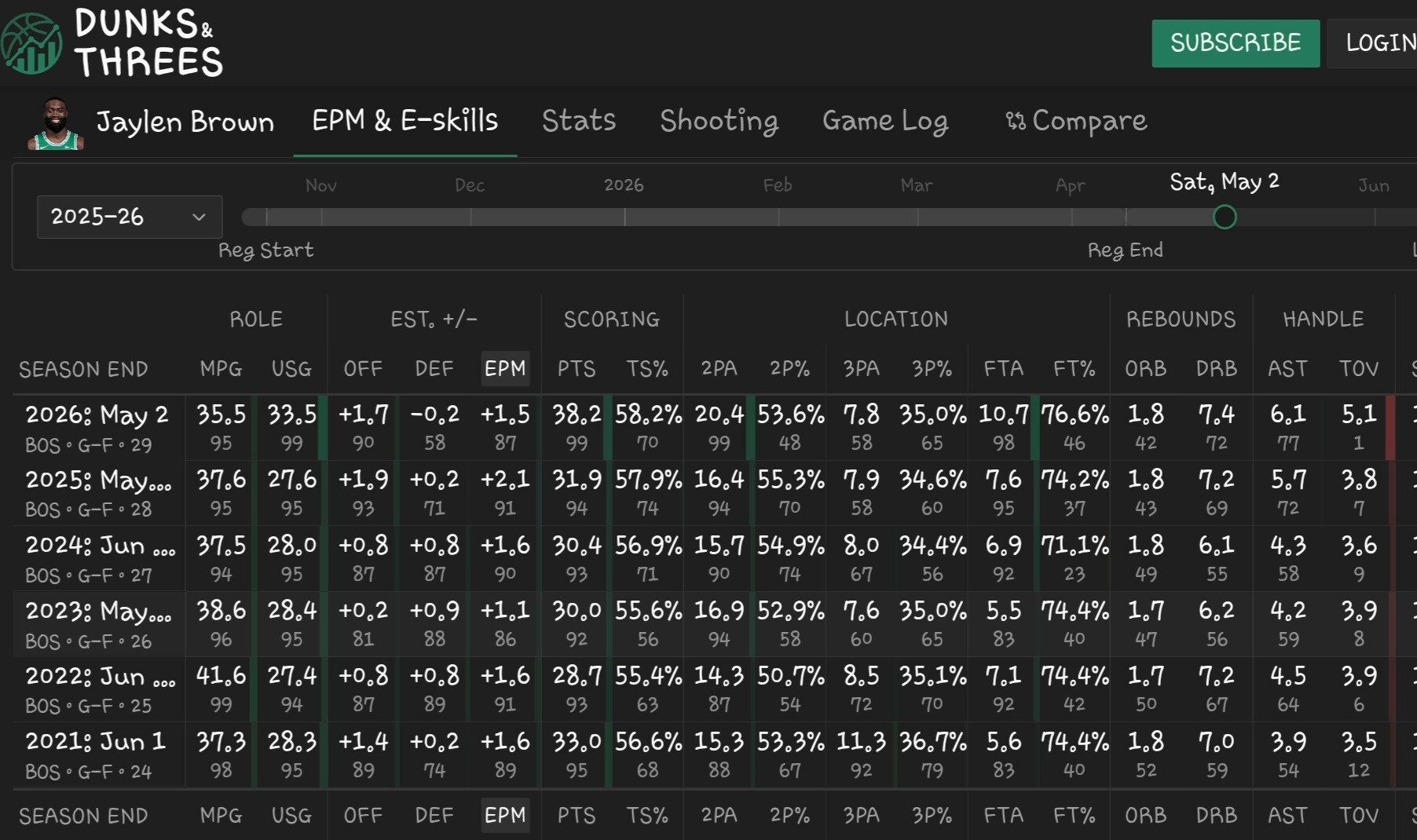
Task: Click the date slider handle at May 2
Action: 1225,217
